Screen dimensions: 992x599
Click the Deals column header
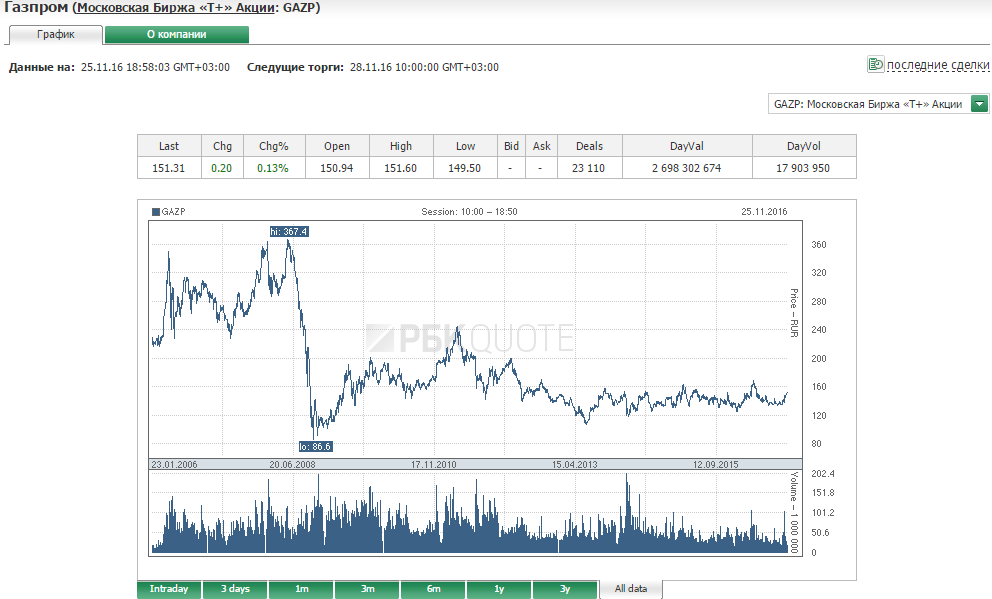(x=589, y=146)
